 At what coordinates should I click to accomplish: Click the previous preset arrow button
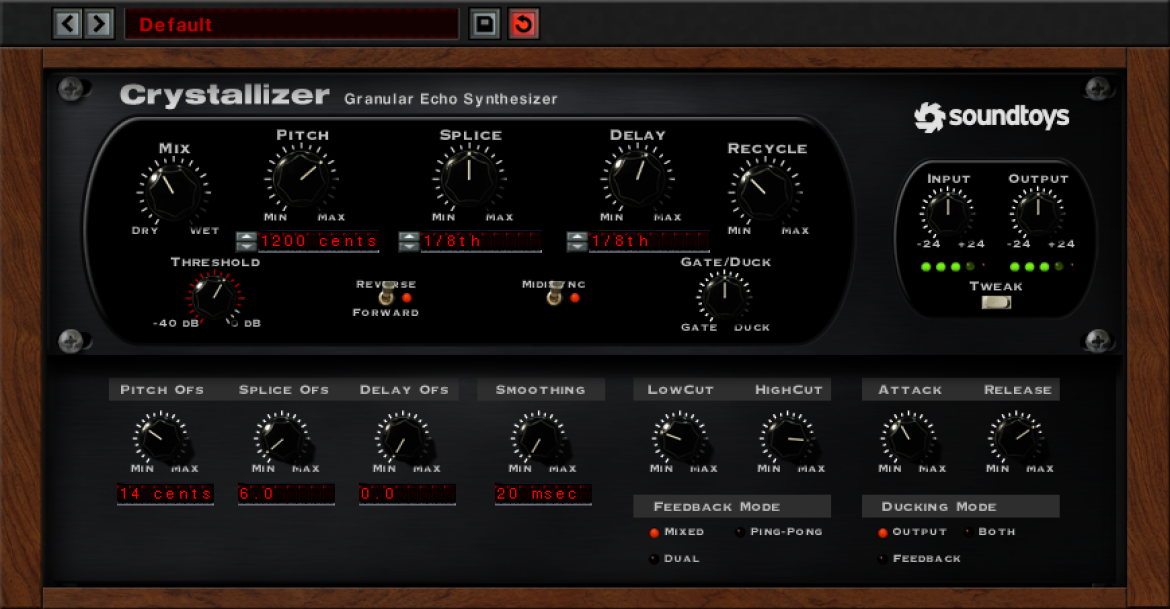(68, 24)
